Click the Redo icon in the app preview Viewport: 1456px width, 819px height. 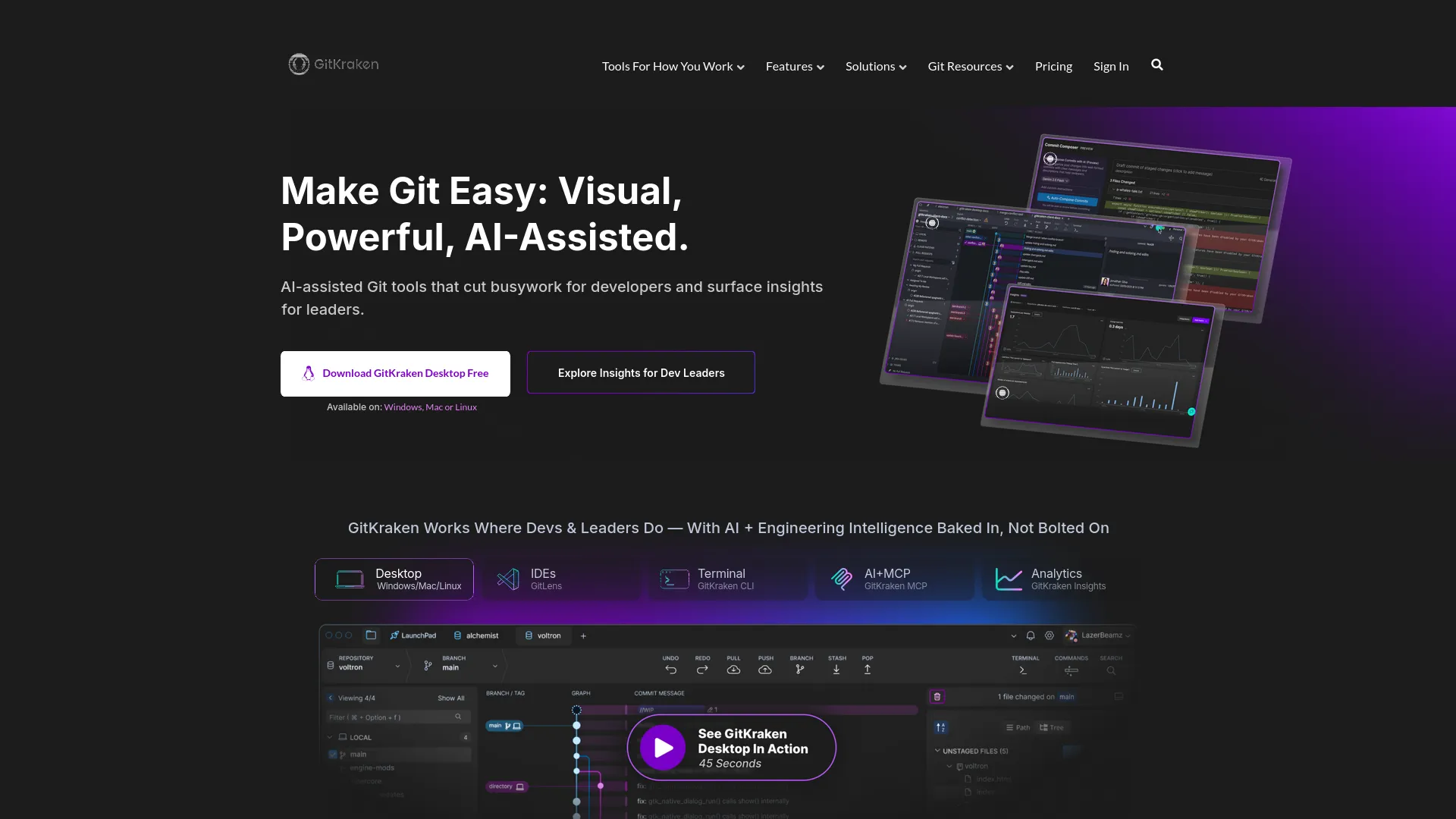point(702,670)
